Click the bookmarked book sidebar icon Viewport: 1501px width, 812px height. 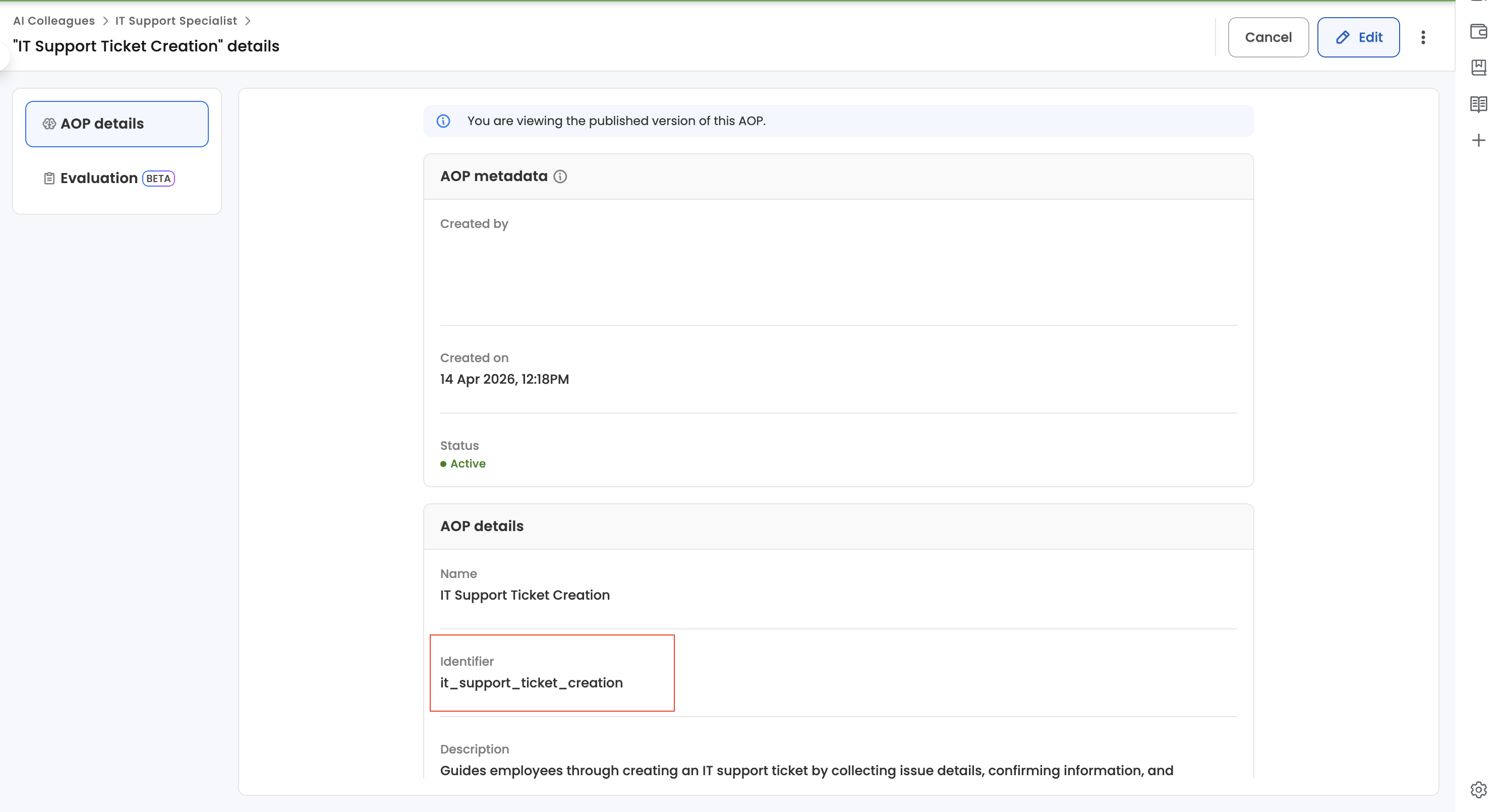pyautogui.click(x=1479, y=68)
